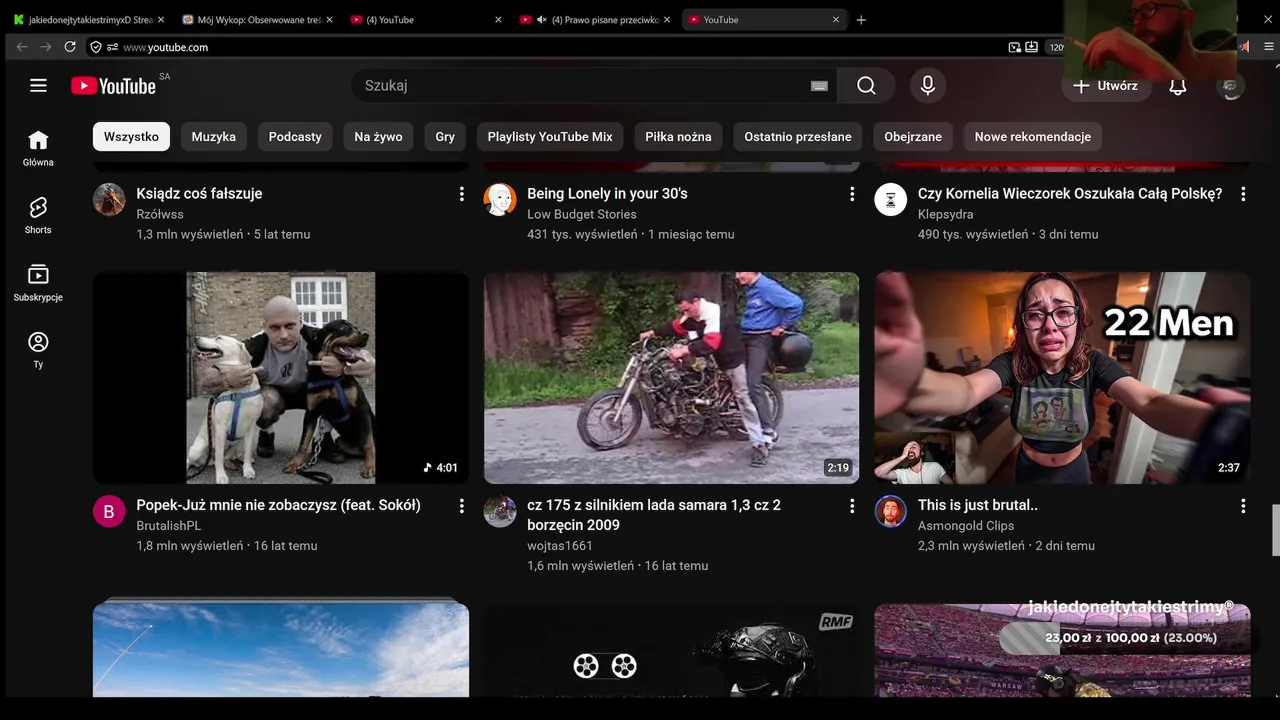Select the Wszystko filter chip
This screenshot has height=720, width=1280.
(131, 136)
